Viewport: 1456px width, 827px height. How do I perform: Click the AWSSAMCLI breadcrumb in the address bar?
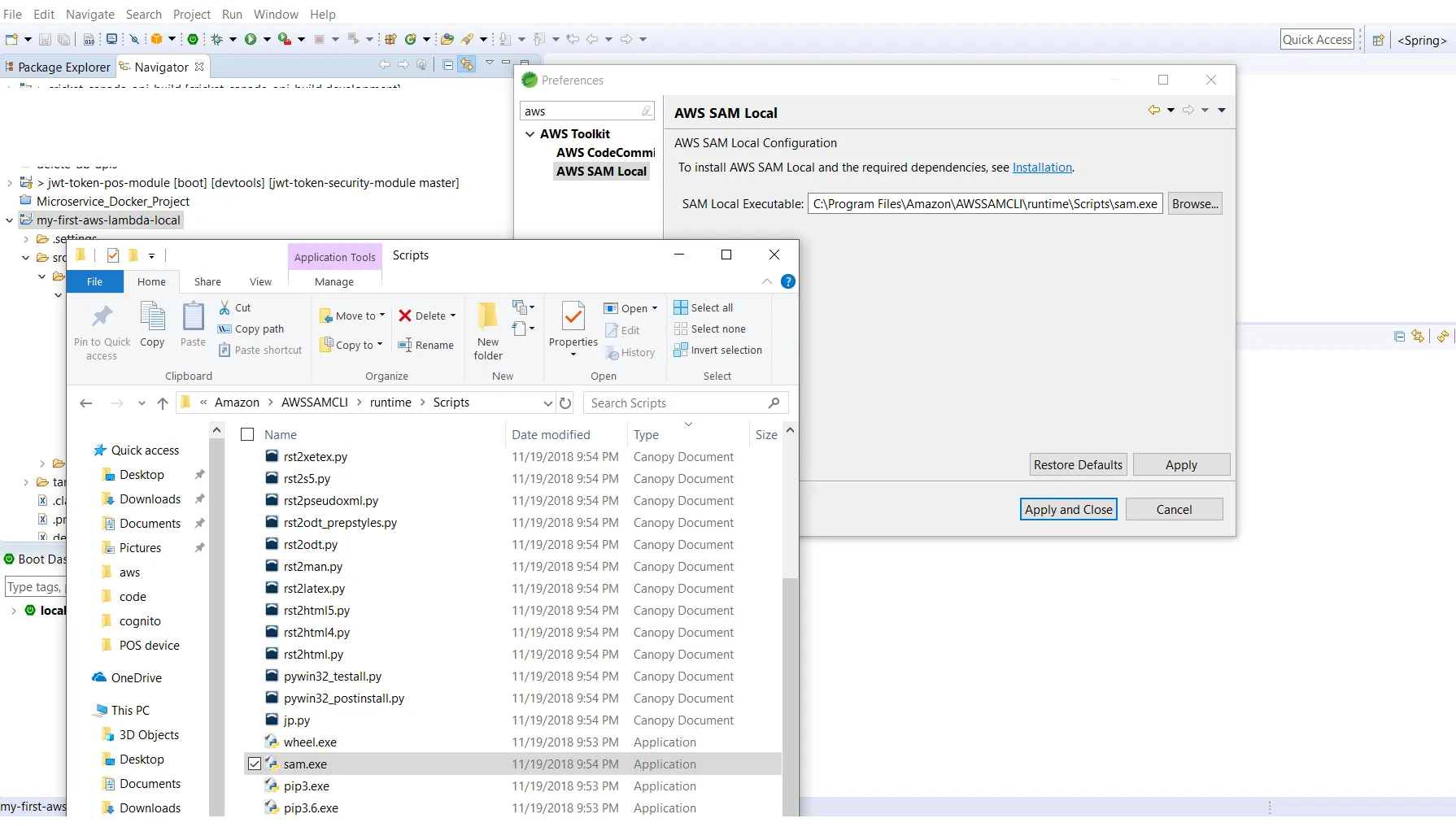[x=315, y=403]
